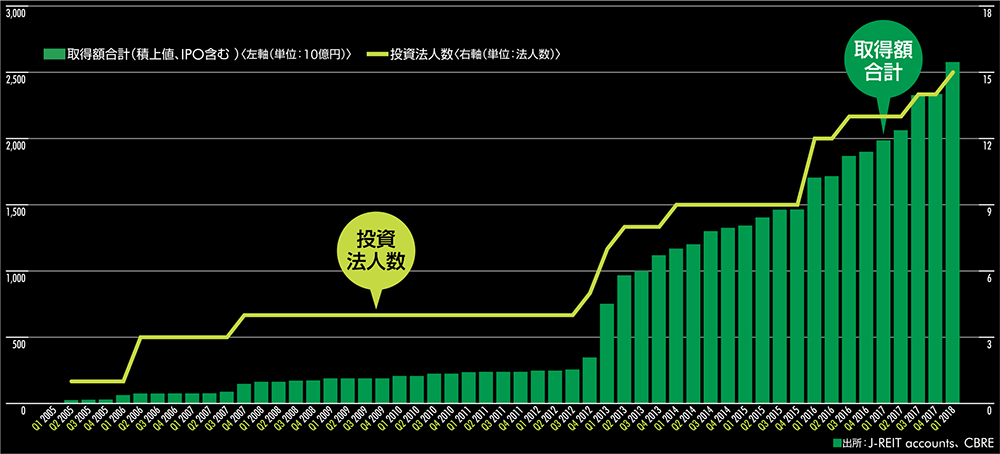
Task: Click the yellow-green line marker in the legend
Action: coord(380,52)
